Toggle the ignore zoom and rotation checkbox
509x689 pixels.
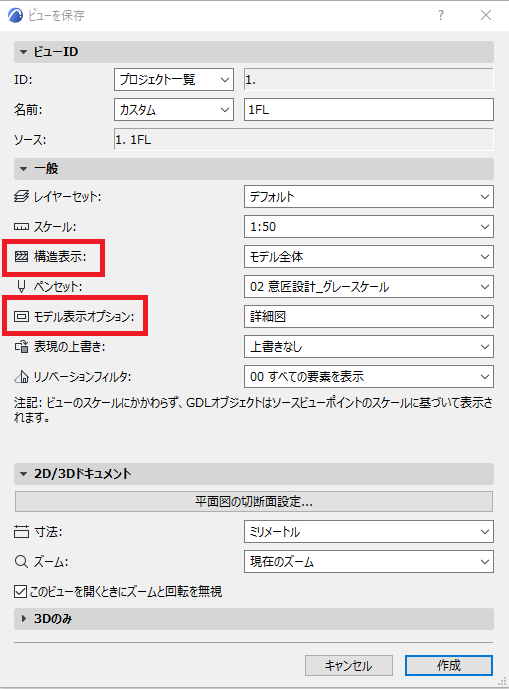20,591
